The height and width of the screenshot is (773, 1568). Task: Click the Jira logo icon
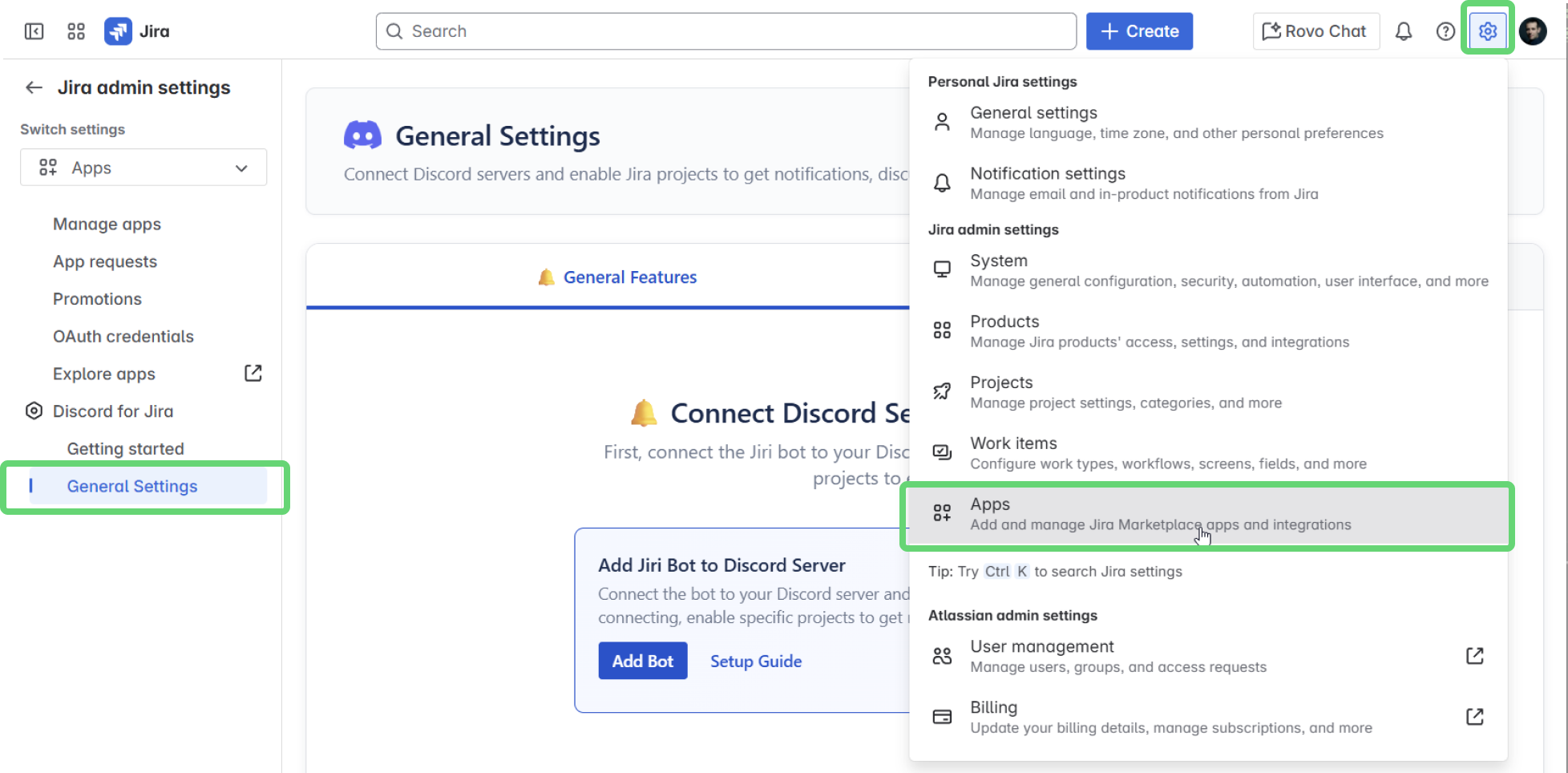tap(117, 30)
